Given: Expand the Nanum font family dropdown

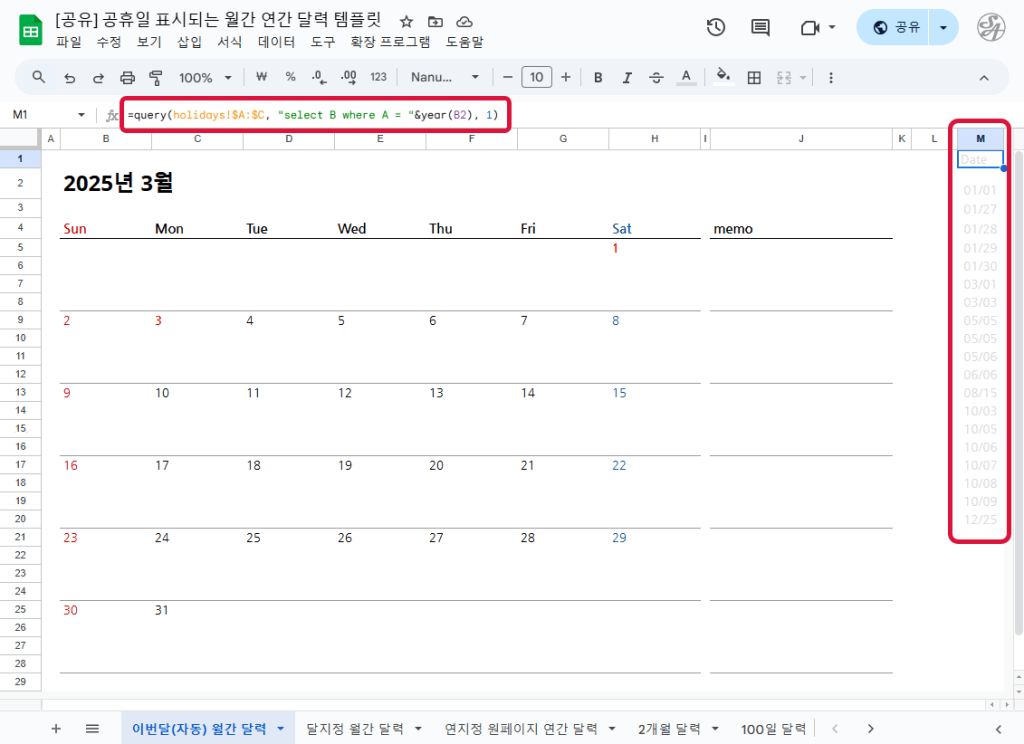Looking at the screenshot, I should 444,77.
